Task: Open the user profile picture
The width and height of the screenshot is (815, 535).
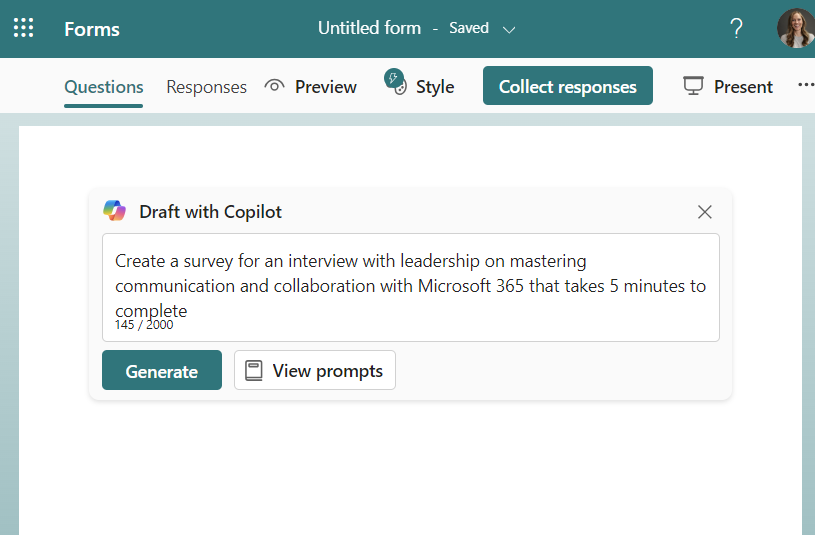Action: [796, 28]
